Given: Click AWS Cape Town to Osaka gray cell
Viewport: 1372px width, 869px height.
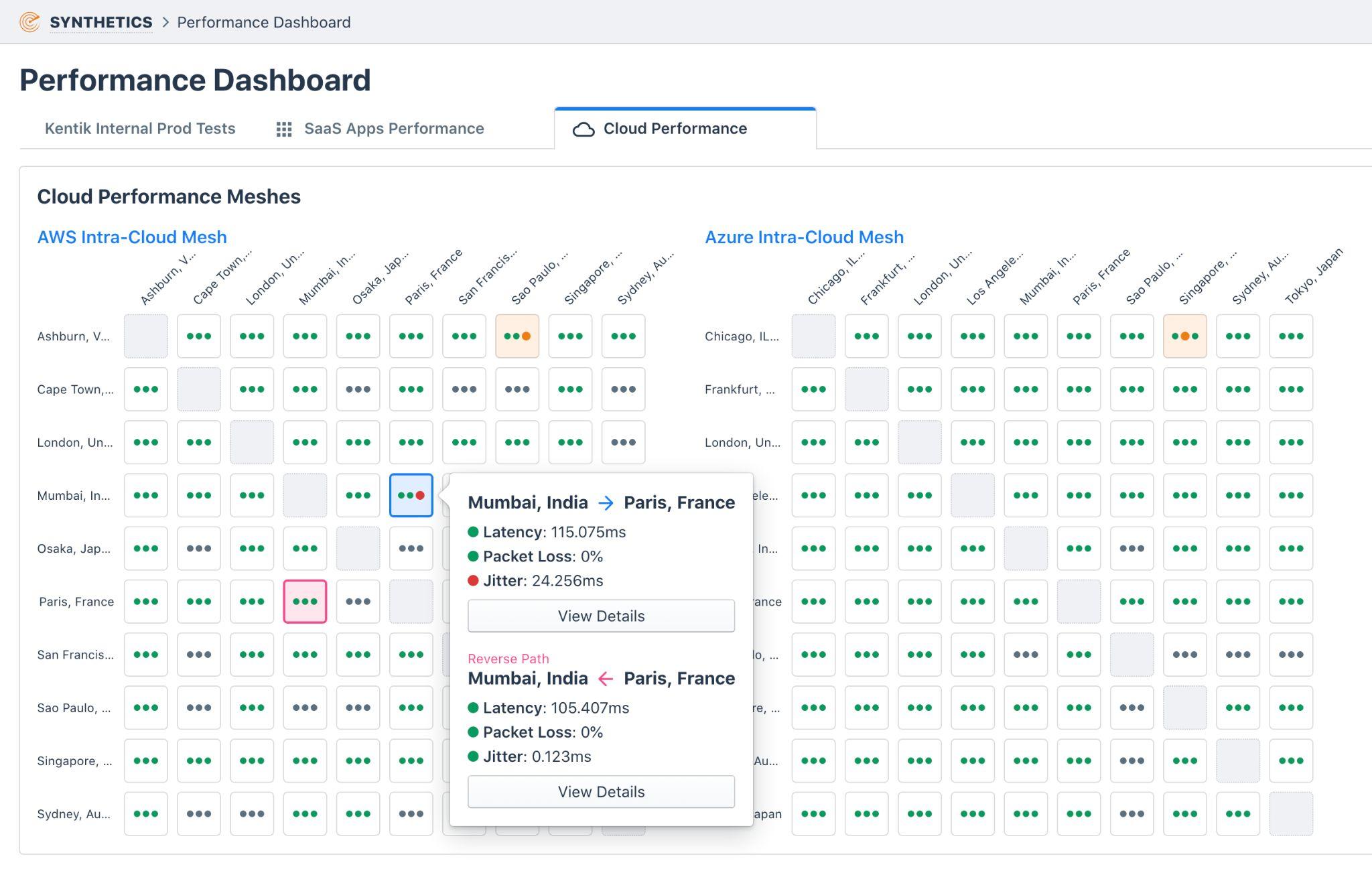Looking at the screenshot, I should pyautogui.click(x=358, y=389).
